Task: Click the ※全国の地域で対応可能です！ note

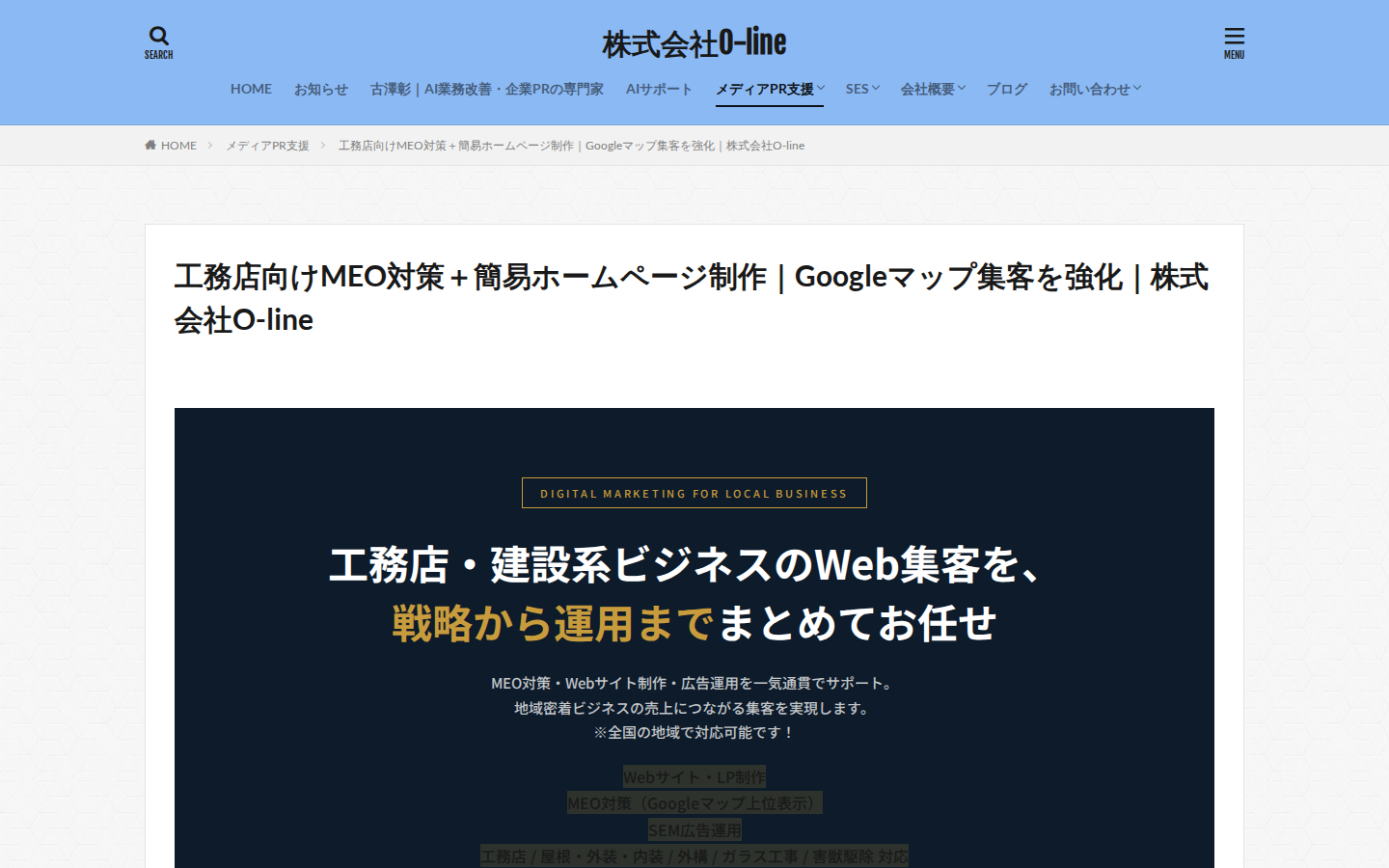Action: [x=694, y=733]
